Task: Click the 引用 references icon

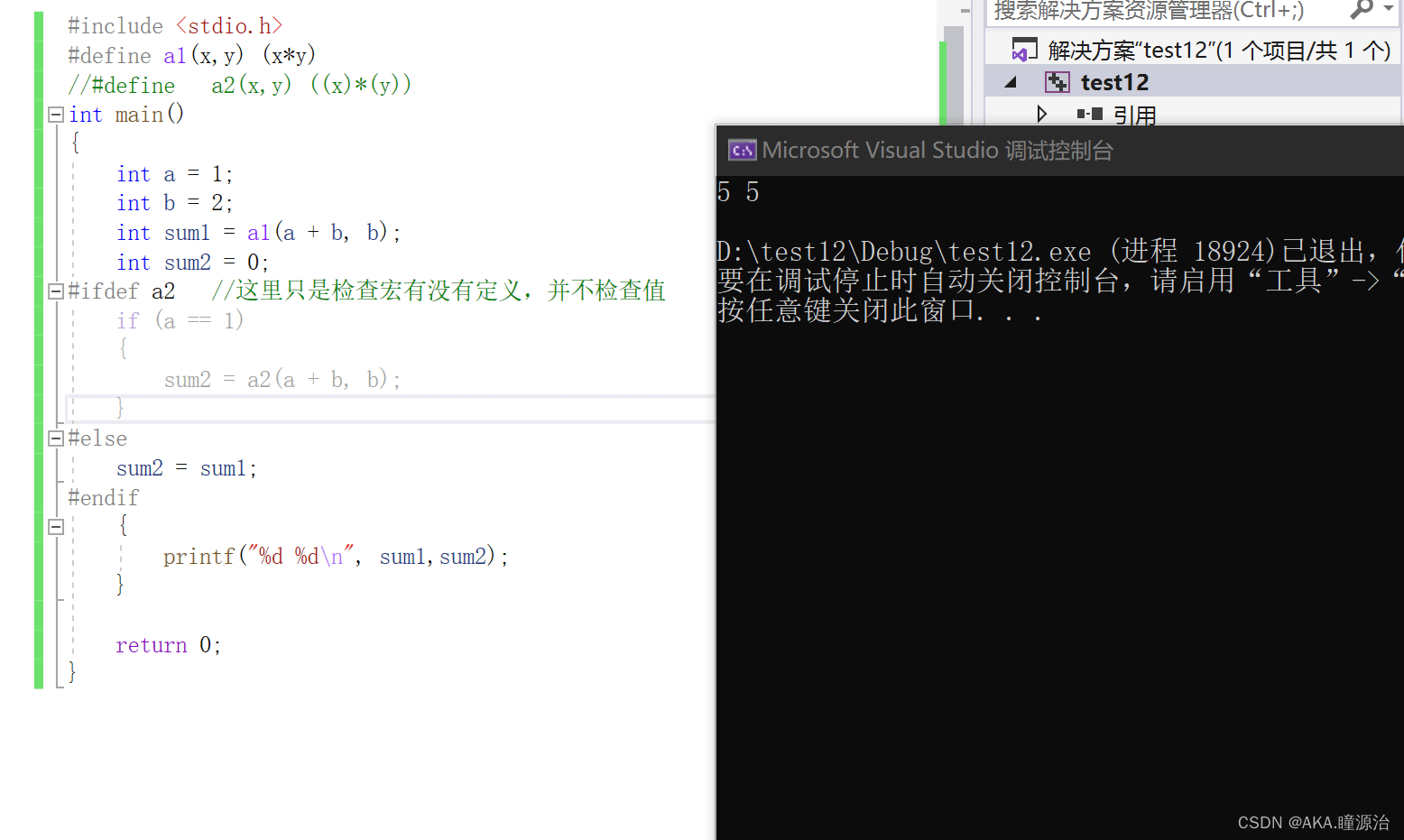Action: 1091,114
